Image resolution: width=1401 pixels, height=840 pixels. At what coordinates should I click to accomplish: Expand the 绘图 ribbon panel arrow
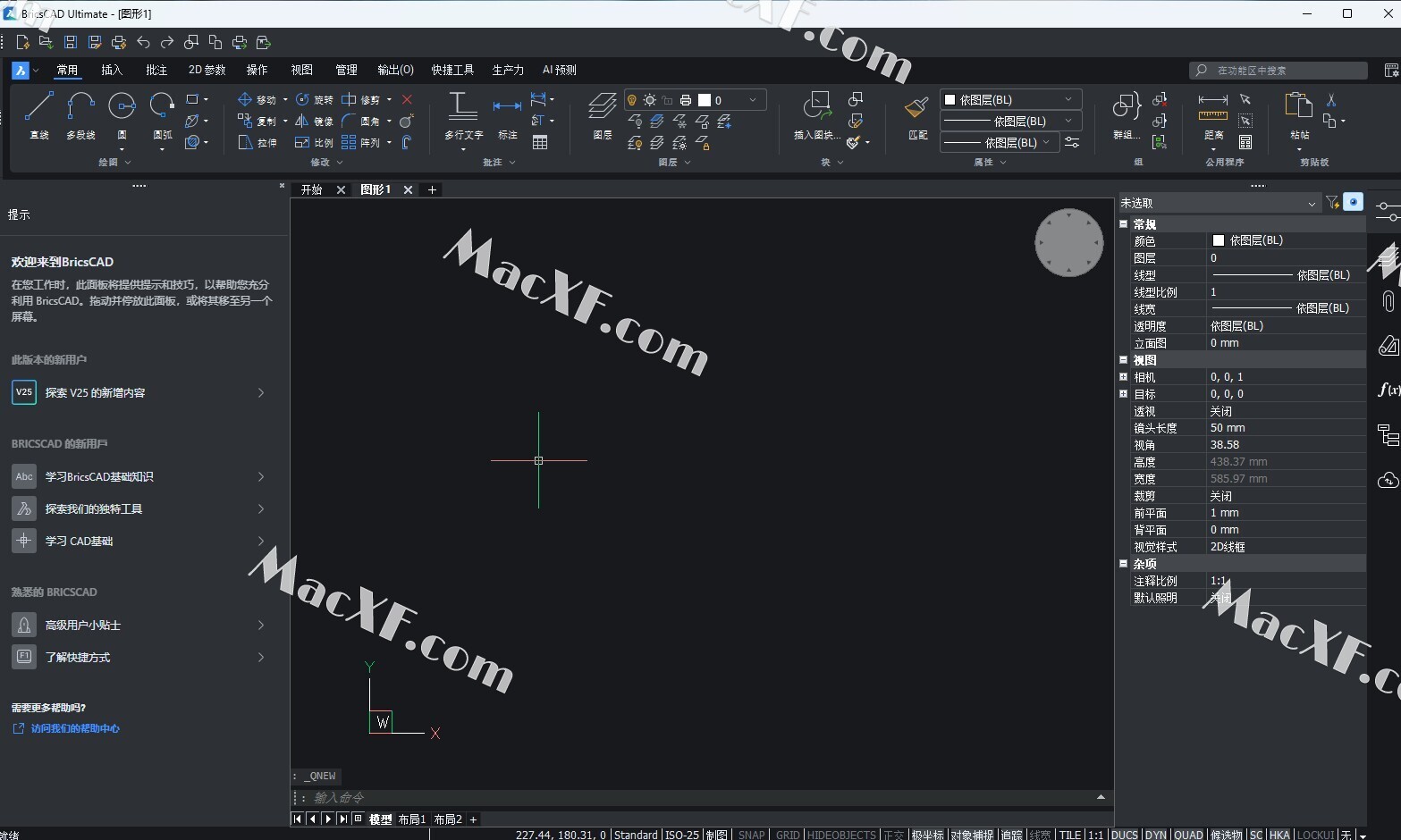click(x=128, y=163)
